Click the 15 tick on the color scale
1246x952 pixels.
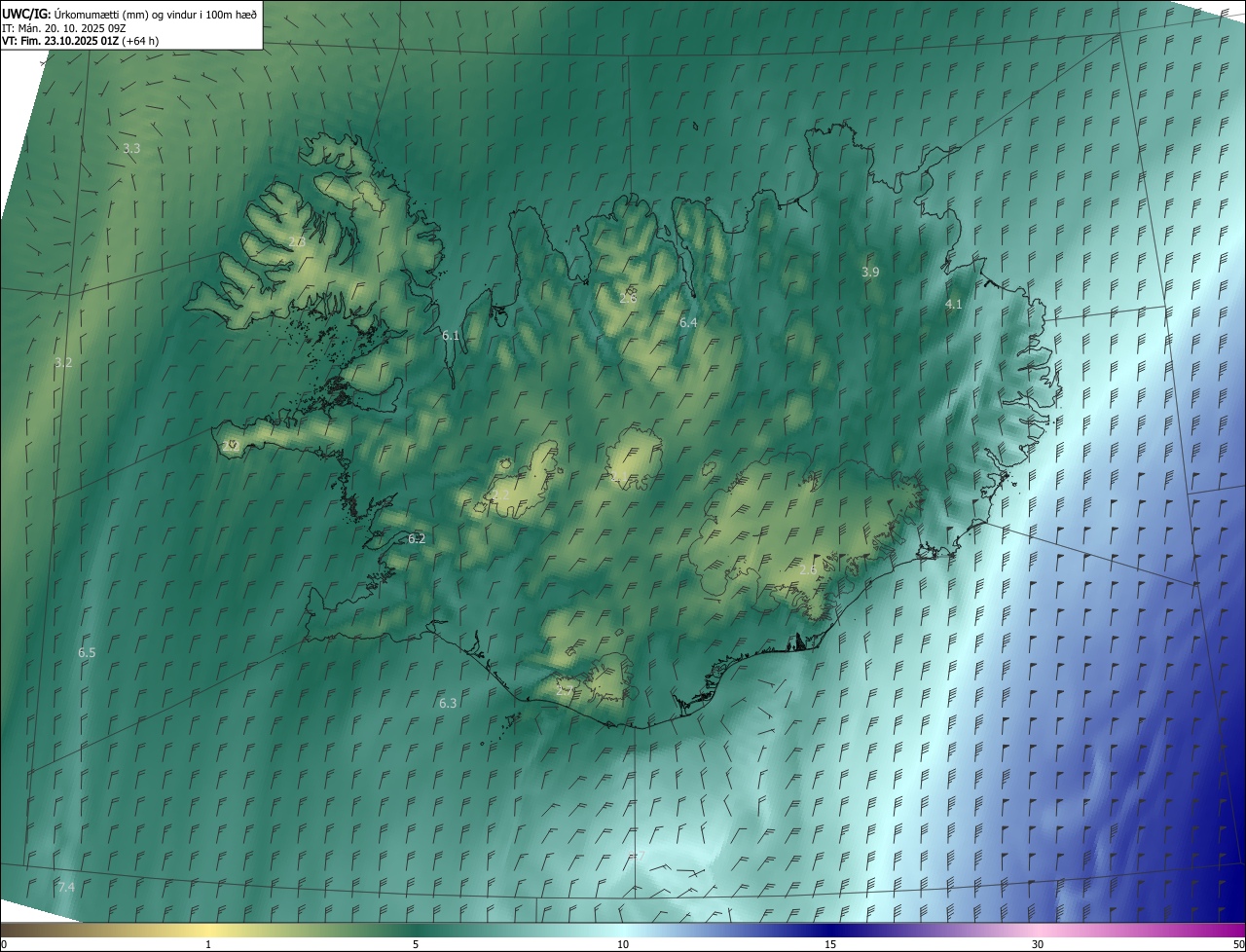tap(830, 944)
